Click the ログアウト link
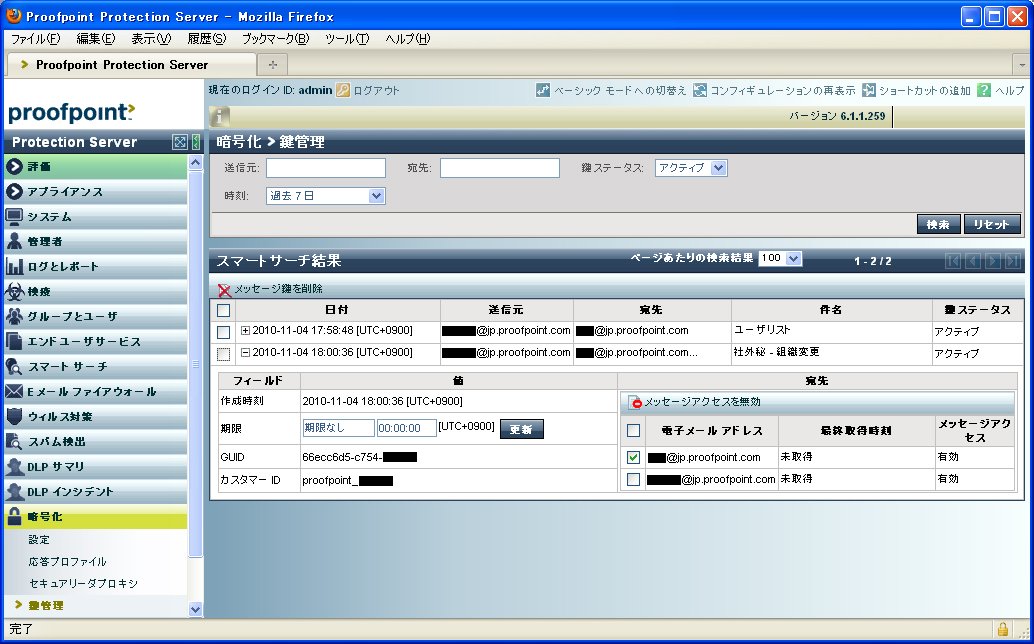The height and width of the screenshot is (644, 1034). point(377,90)
